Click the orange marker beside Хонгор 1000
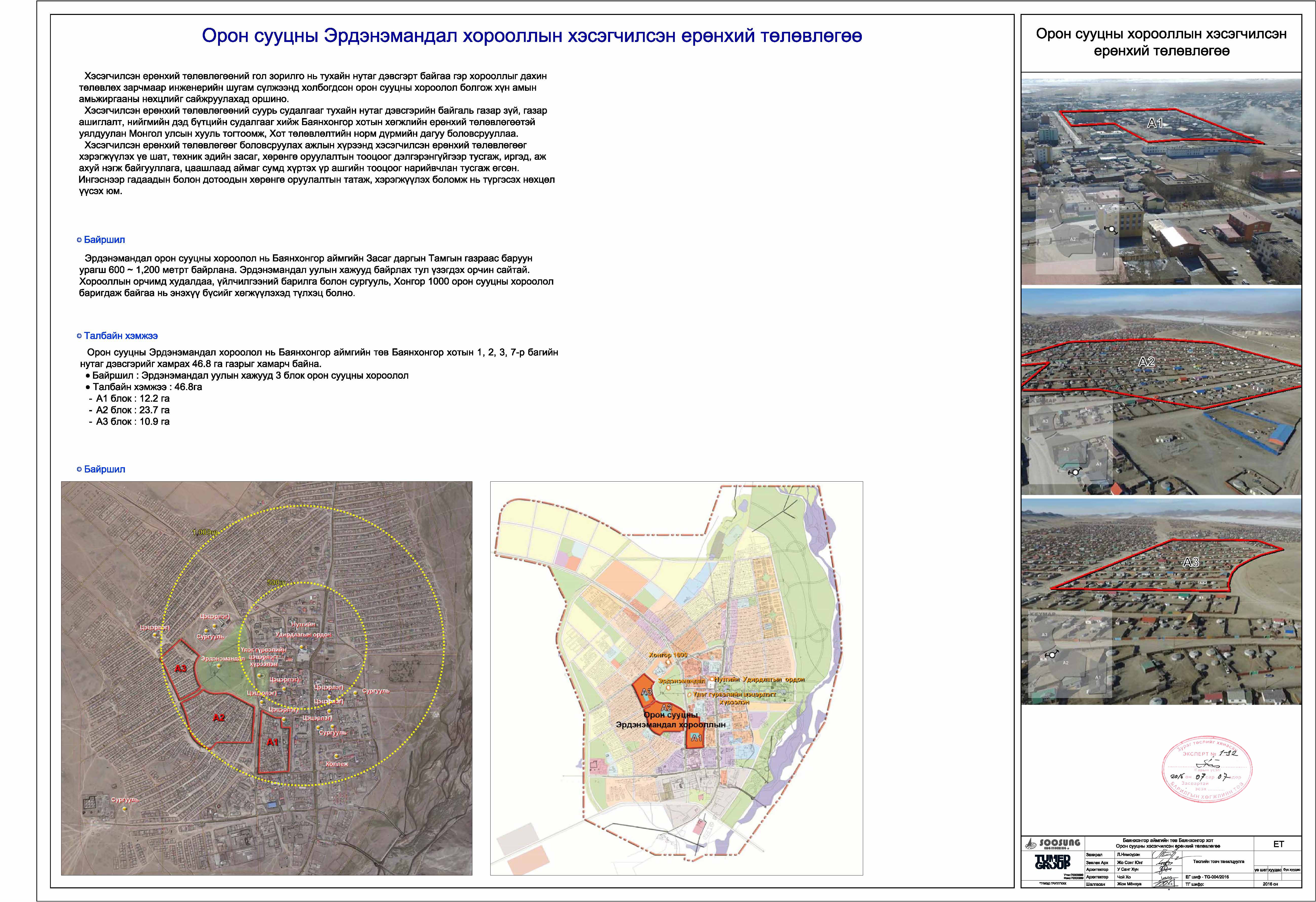This screenshot has width=1316, height=902. pos(668,662)
